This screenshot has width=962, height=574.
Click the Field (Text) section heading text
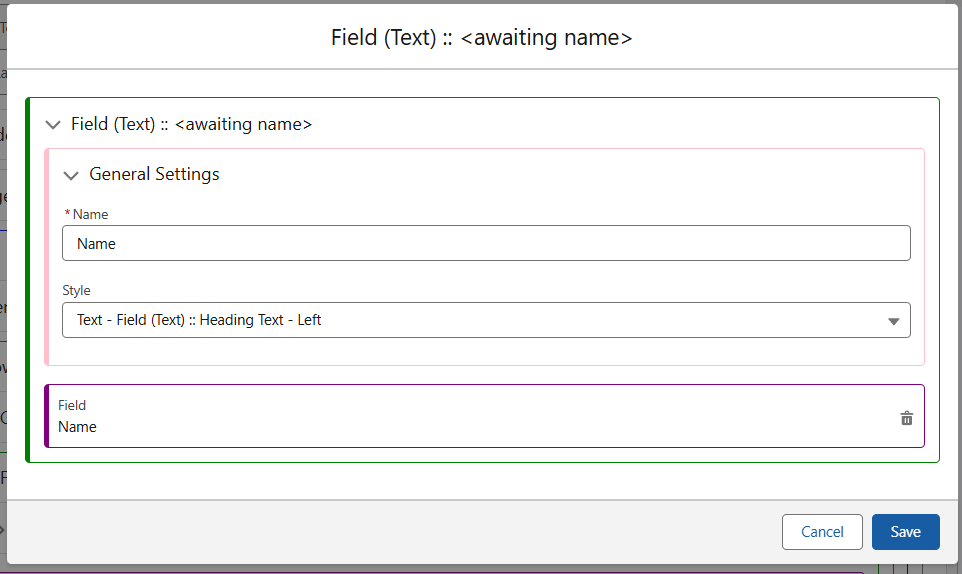coord(191,124)
